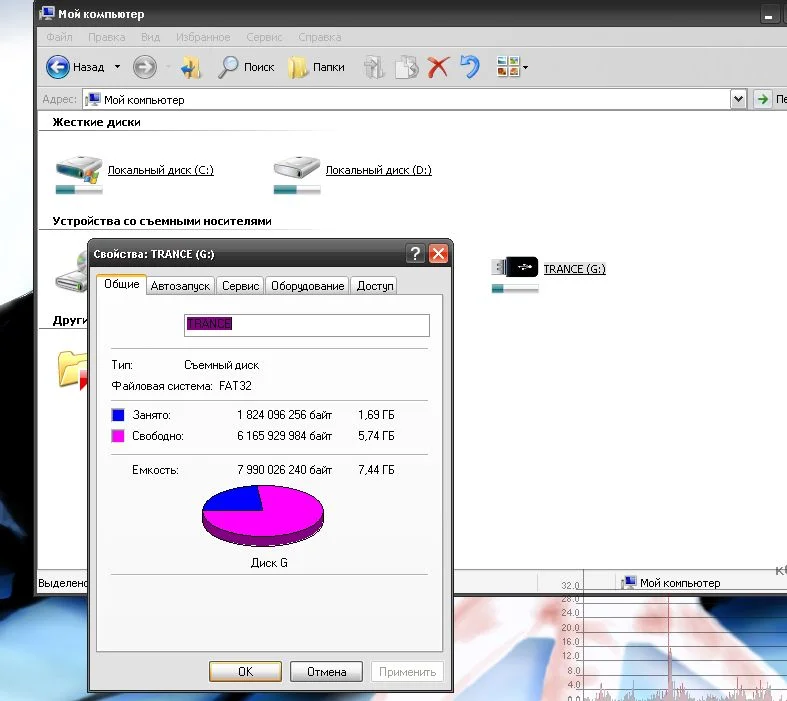
Task: Expand the address bar dropdown arrow
Action: click(x=738, y=99)
